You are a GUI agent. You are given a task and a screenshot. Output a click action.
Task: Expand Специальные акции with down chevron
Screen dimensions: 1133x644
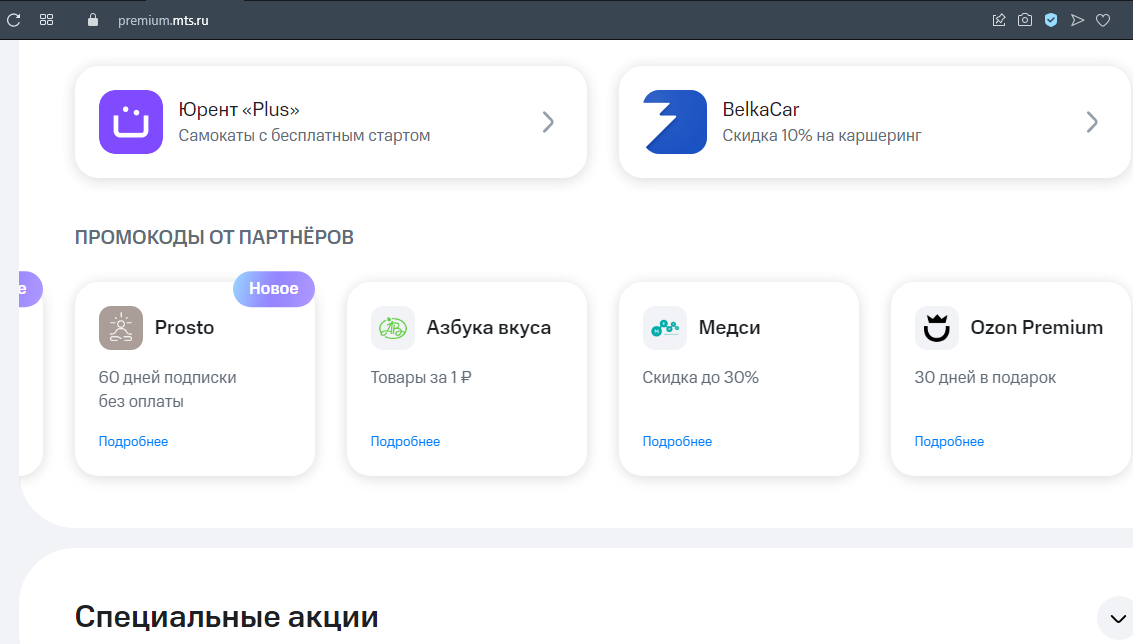coord(1117,619)
